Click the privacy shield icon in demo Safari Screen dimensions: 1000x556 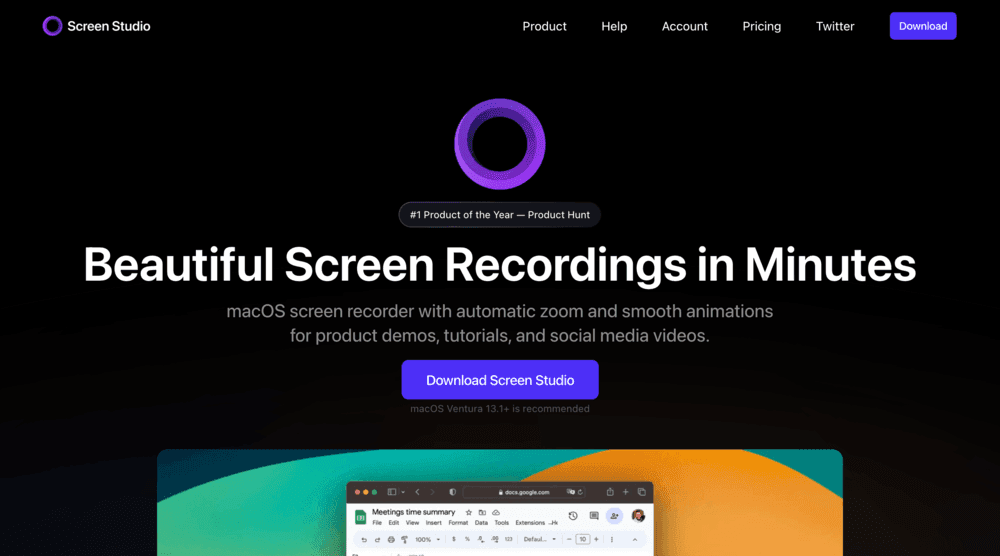tap(453, 492)
